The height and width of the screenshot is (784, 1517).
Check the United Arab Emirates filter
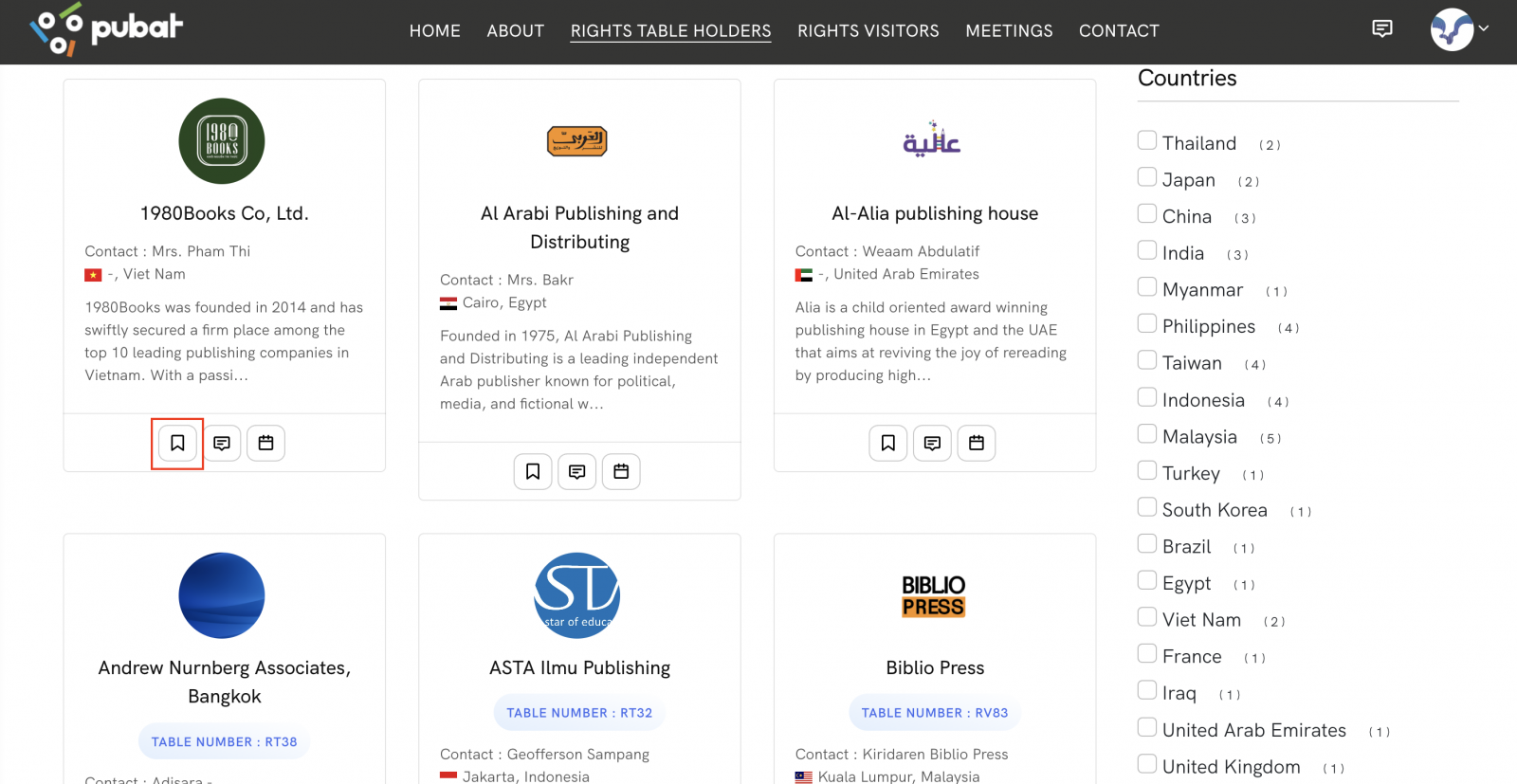coord(1146,727)
